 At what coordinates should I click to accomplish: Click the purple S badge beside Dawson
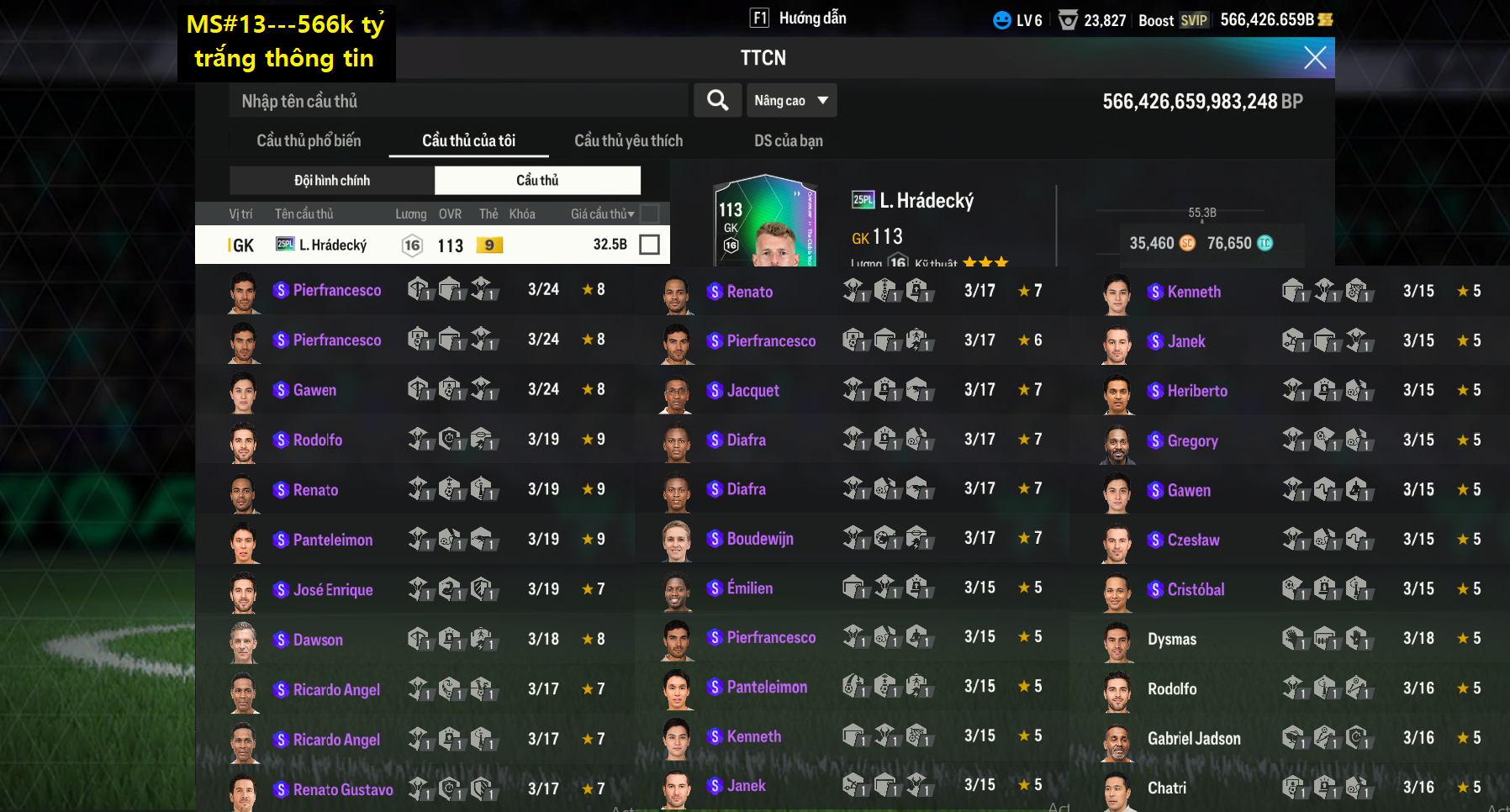(282, 640)
